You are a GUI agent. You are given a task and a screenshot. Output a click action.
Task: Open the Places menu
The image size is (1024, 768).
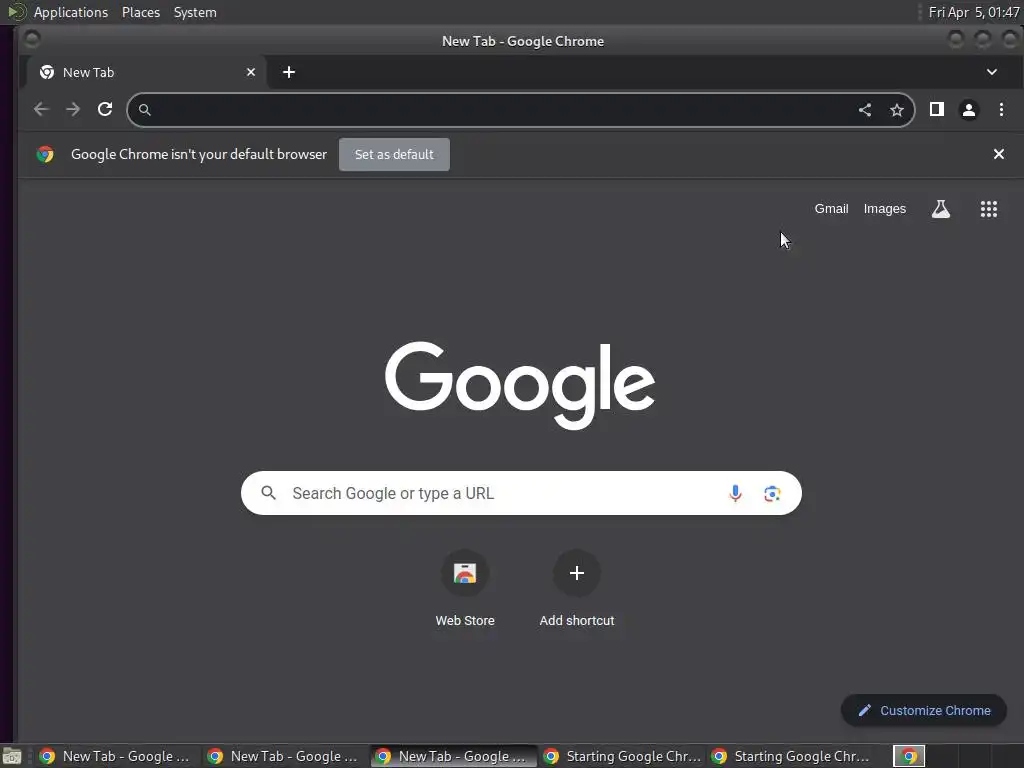tap(141, 12)
